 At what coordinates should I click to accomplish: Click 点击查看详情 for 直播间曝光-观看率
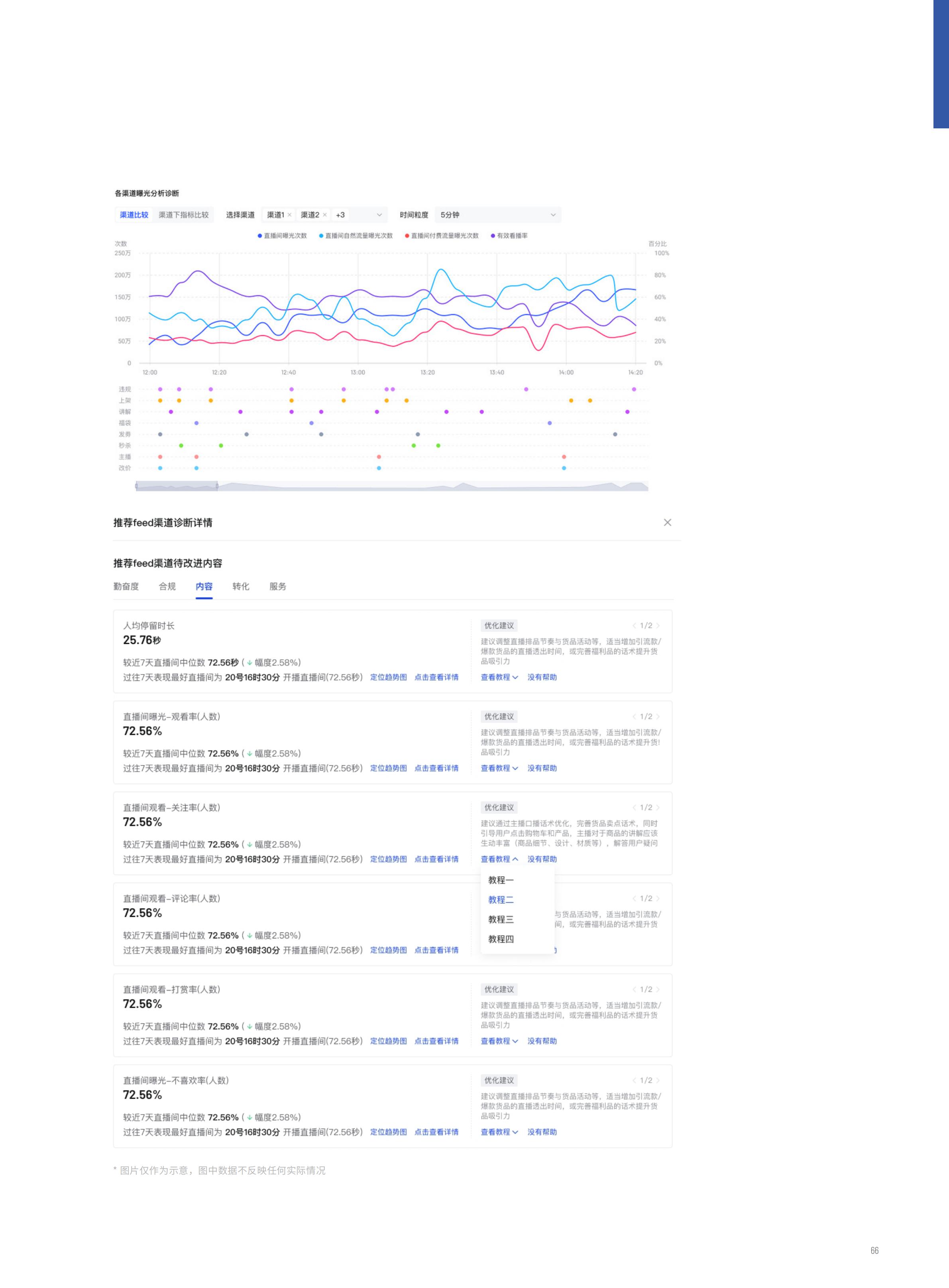tap(436, 768)
